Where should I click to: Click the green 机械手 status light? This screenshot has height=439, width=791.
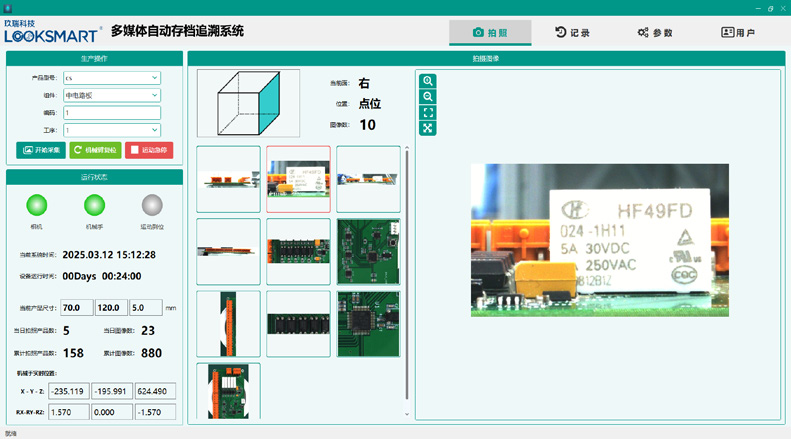94,205
